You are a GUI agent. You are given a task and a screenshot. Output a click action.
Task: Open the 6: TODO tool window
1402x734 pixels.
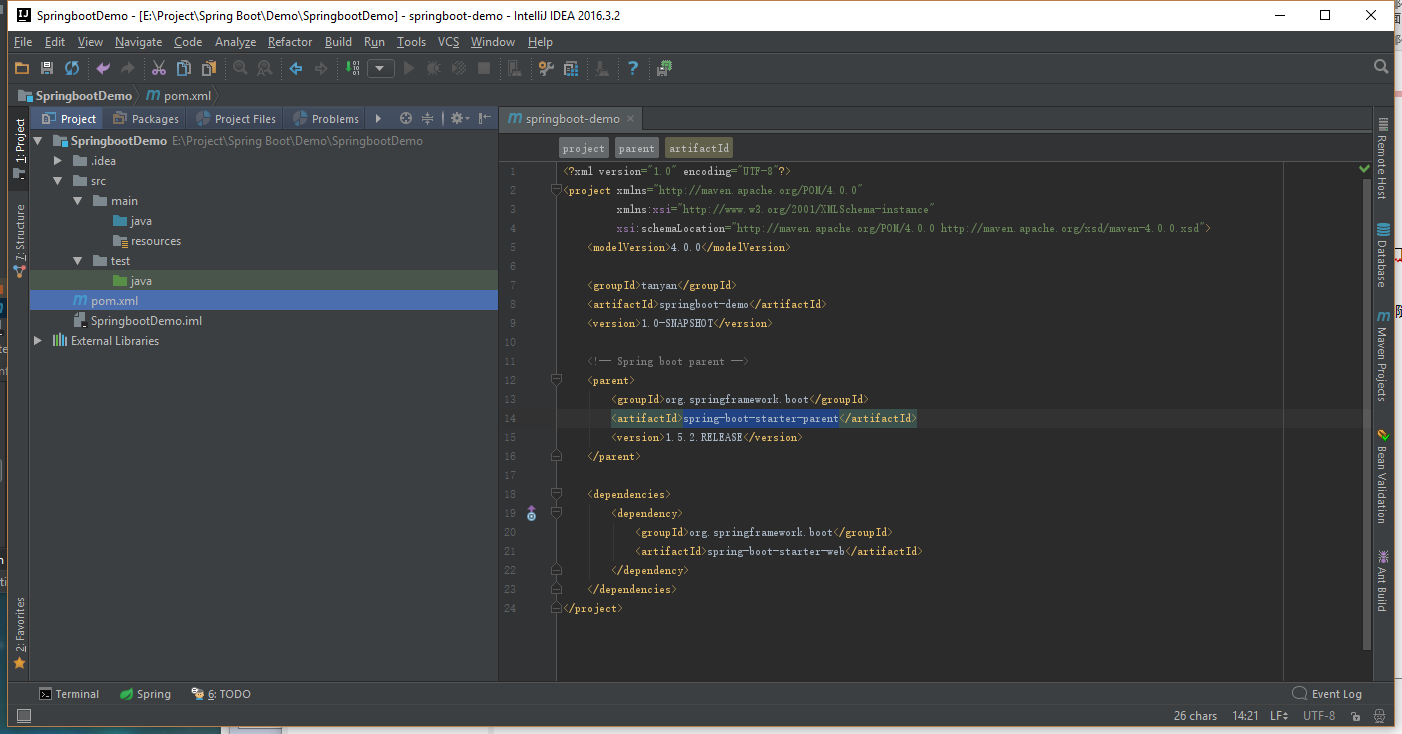point(222,694)
